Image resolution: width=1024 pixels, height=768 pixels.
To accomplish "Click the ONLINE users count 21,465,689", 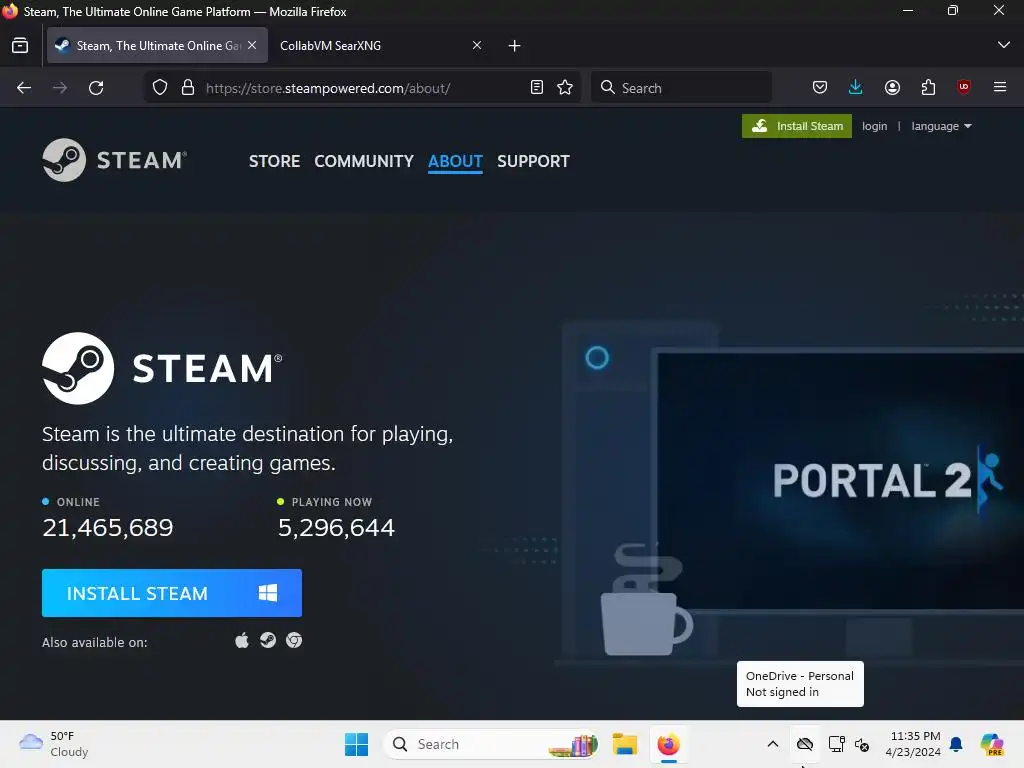I will point(108,528).
